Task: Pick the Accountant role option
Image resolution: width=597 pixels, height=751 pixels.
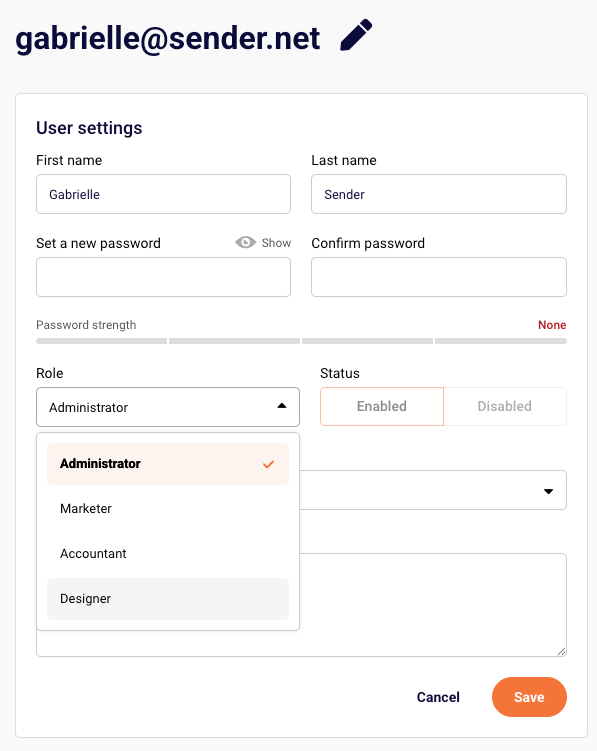Action: (x=168, y=554)
